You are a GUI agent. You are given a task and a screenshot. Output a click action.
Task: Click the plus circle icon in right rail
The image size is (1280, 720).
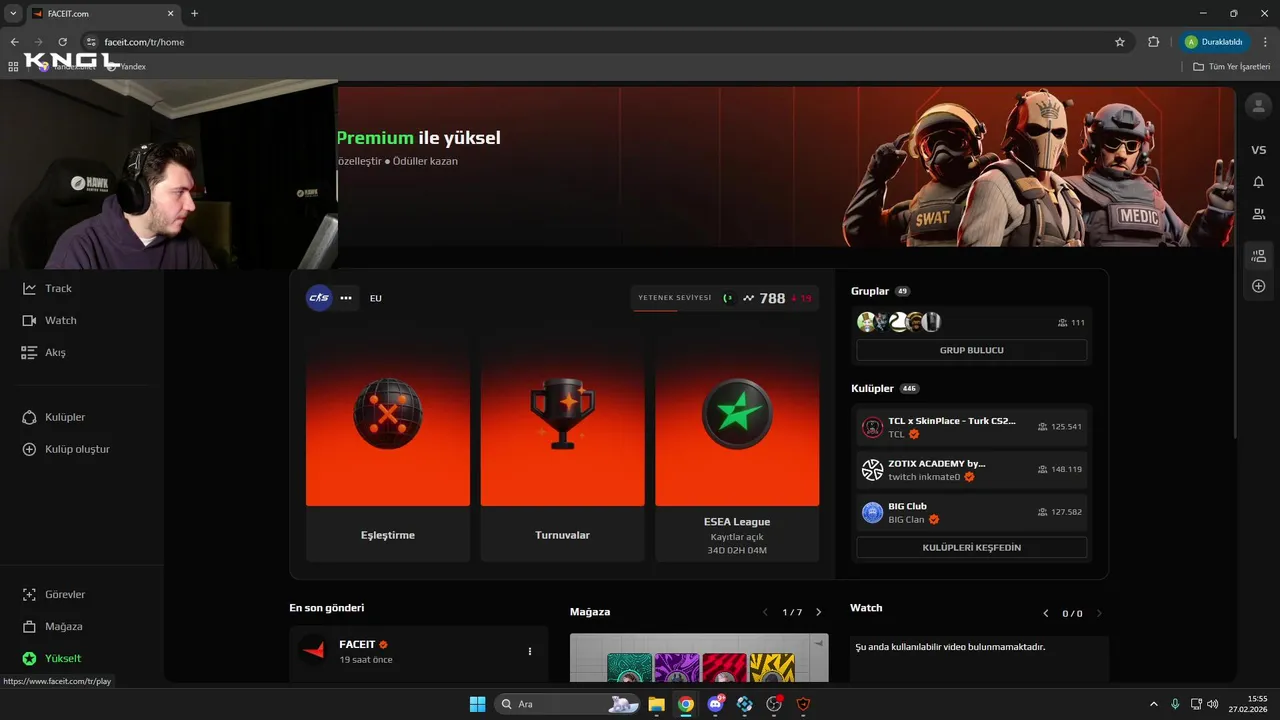pos(1258,286)
